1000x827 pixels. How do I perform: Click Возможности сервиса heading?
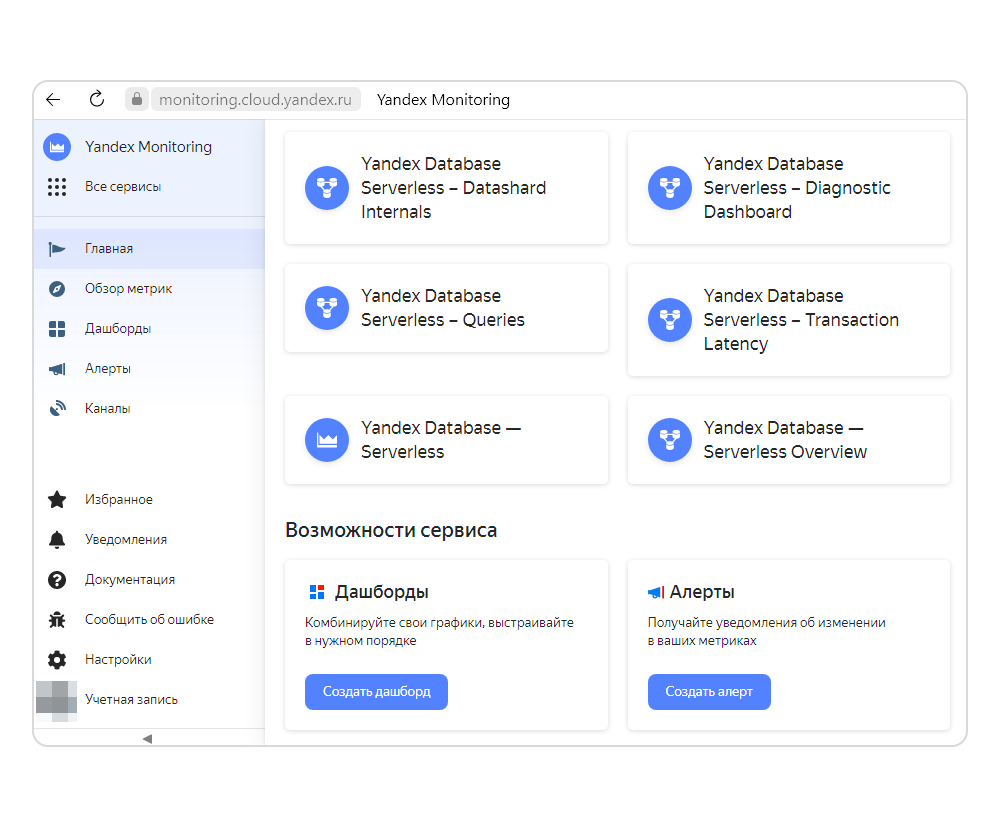pyautogui.click(x=391, y=531)
